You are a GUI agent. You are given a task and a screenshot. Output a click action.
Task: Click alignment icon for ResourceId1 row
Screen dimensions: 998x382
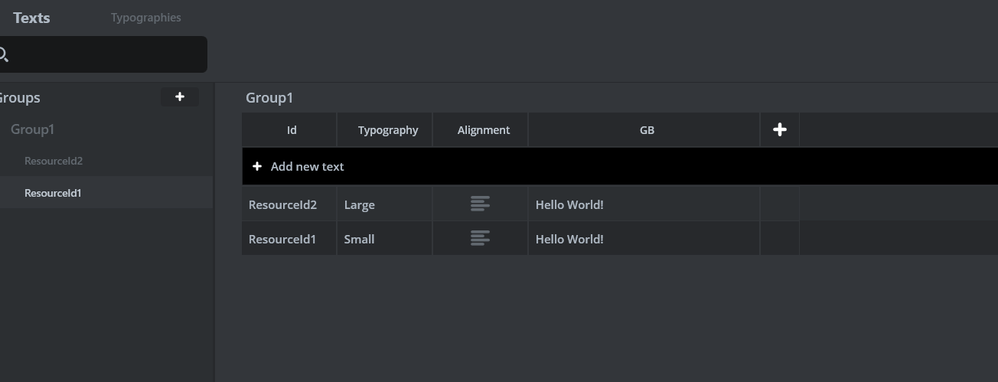[x=480, y=238]
